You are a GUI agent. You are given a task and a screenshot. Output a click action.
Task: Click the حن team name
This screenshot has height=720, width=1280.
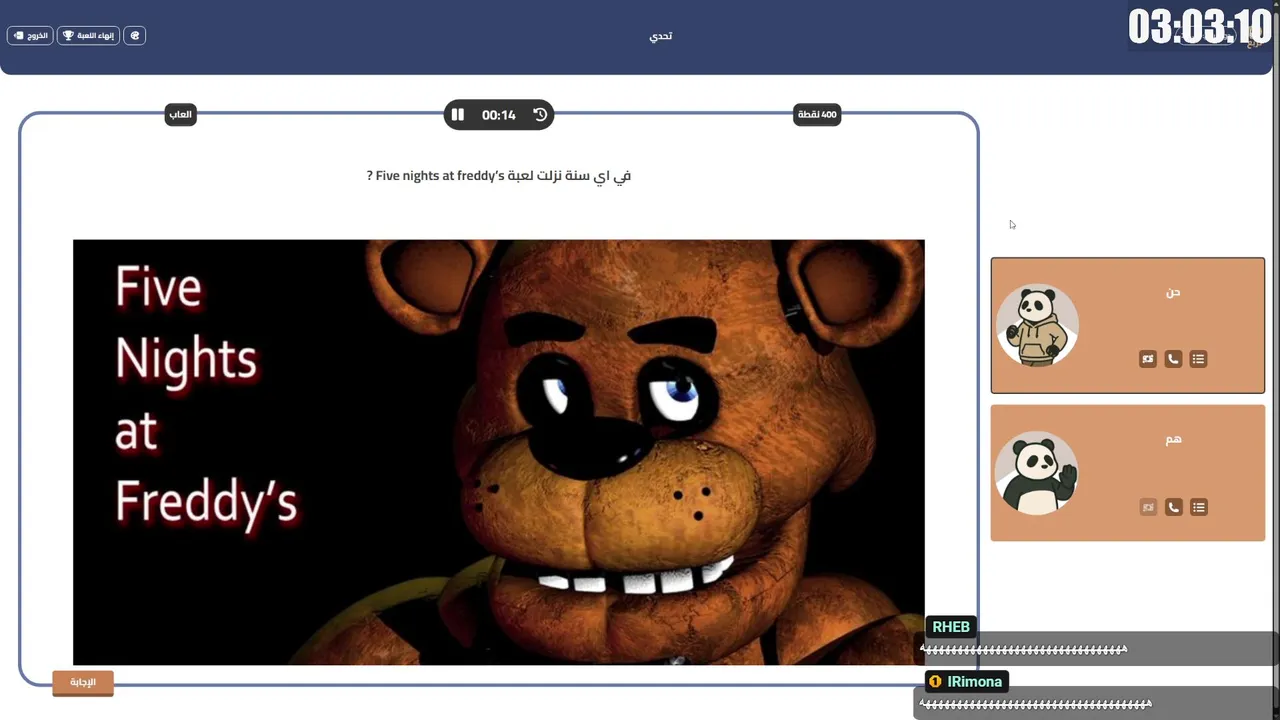(x=1173, y=292)
